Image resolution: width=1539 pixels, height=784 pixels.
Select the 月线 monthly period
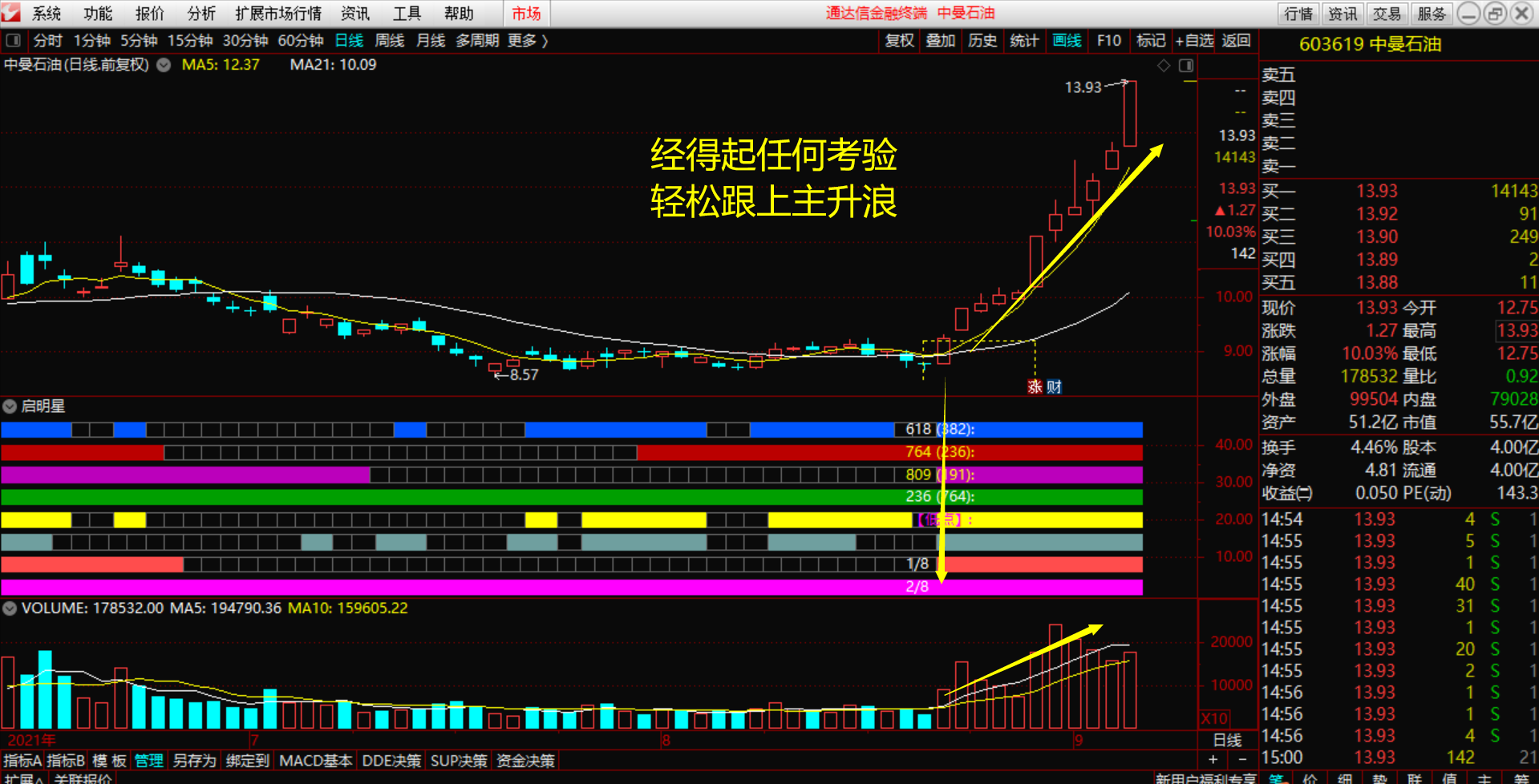pos(431,40)
